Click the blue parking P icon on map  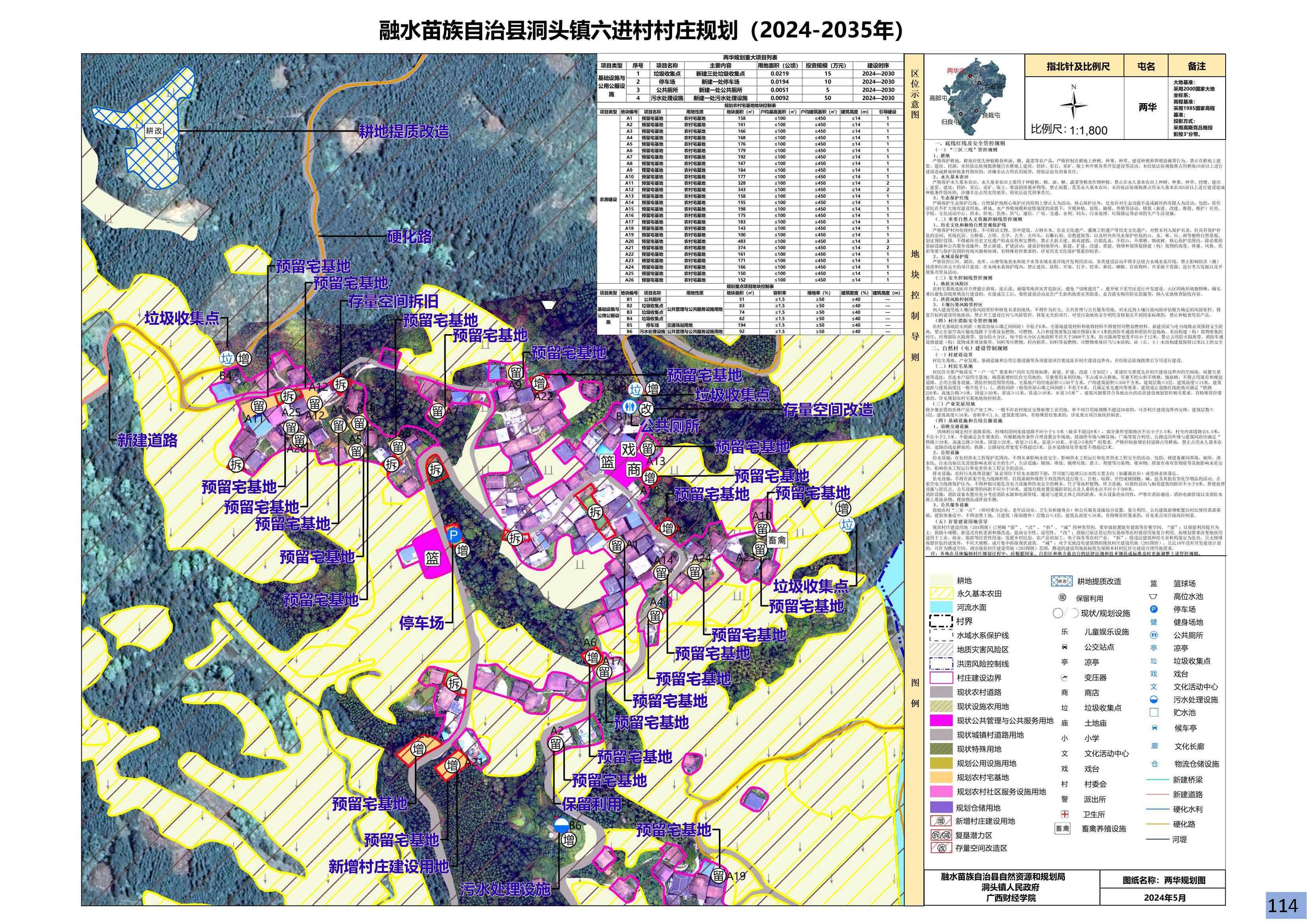coord(454,535)
